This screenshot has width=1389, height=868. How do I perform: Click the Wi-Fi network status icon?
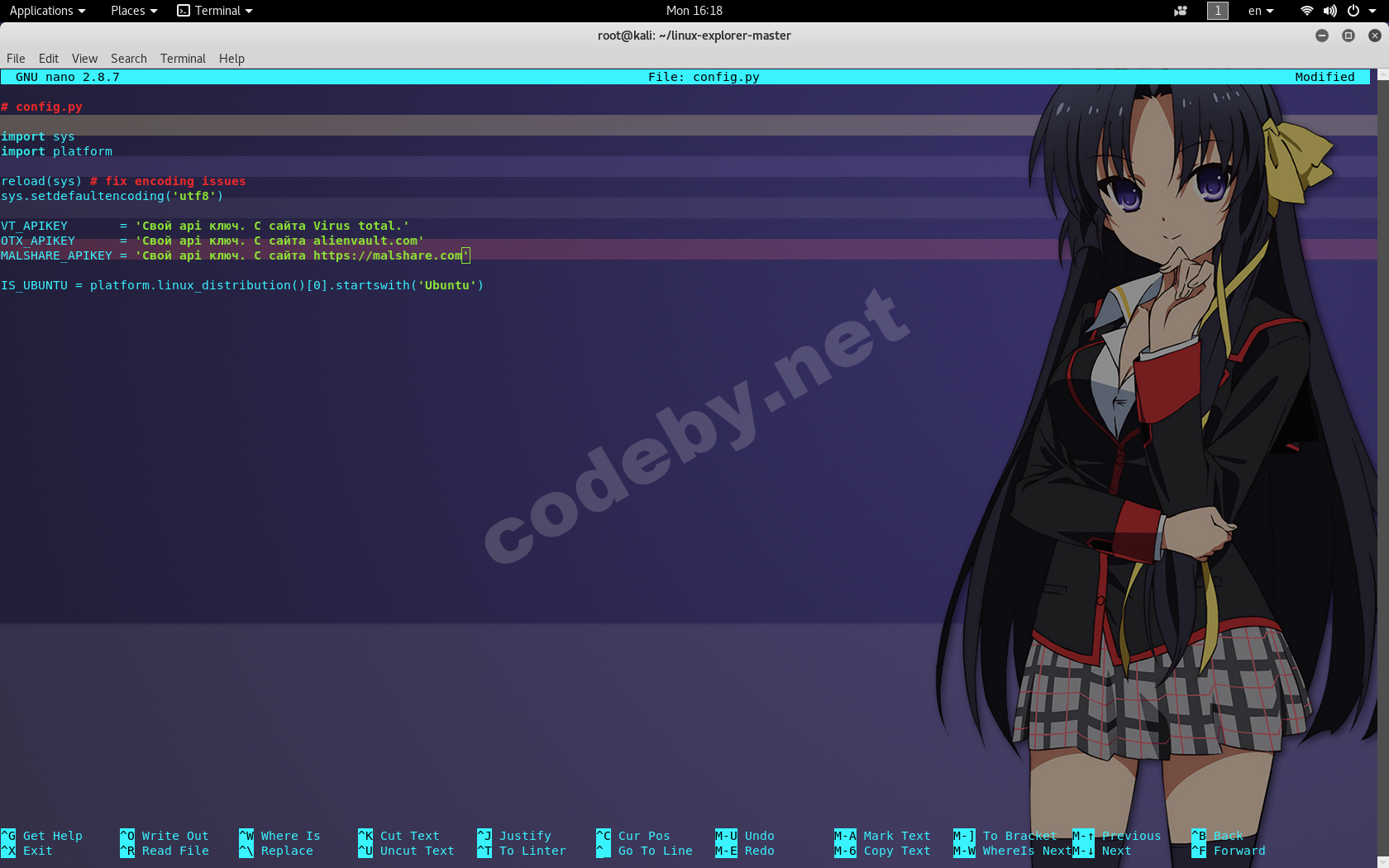click(1306, 11)
